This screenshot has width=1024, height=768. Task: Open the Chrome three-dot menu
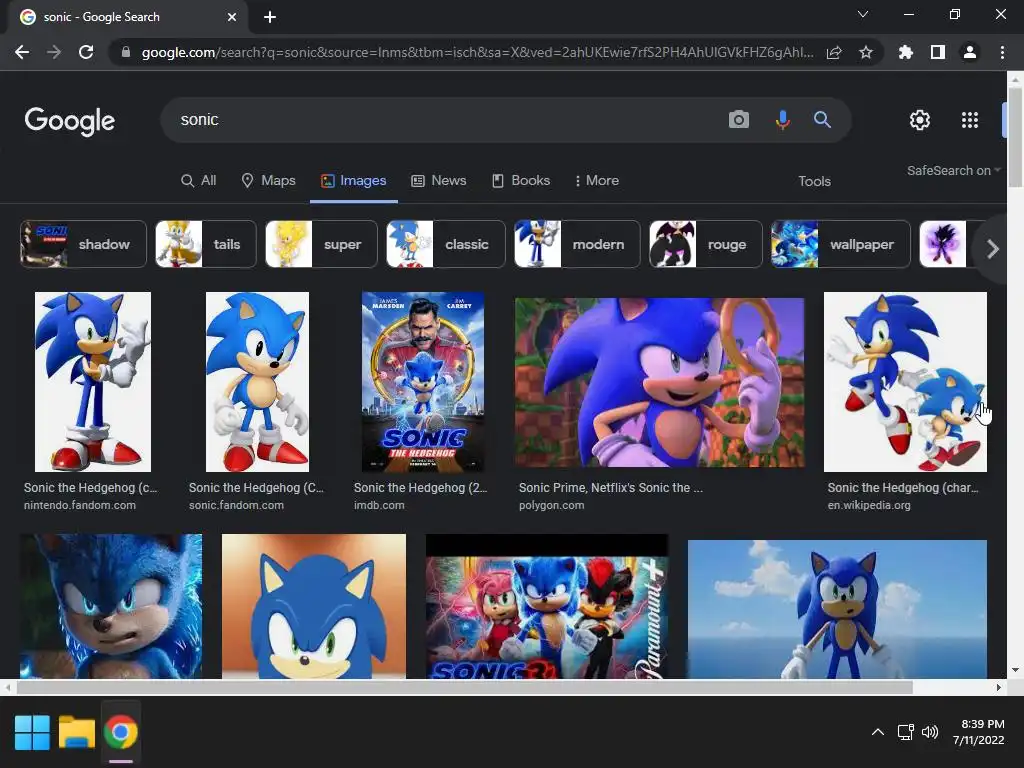point(1002,52)
